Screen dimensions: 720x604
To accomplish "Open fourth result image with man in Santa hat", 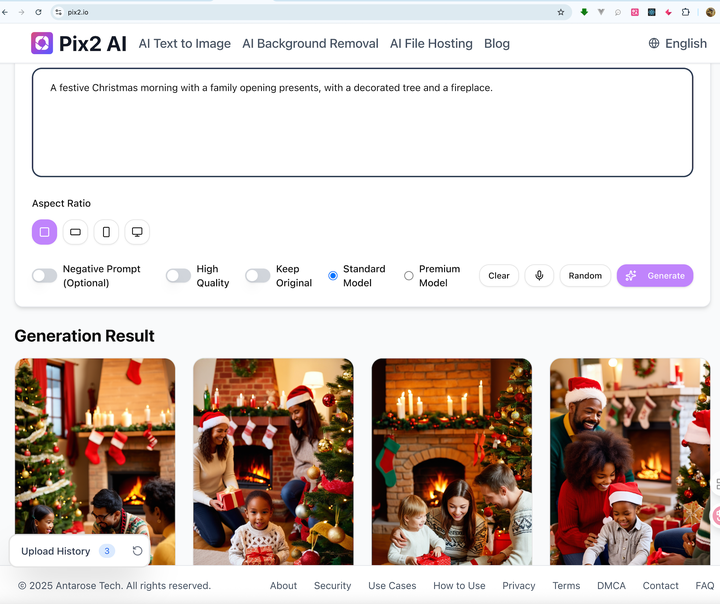I will click(630, 462).
